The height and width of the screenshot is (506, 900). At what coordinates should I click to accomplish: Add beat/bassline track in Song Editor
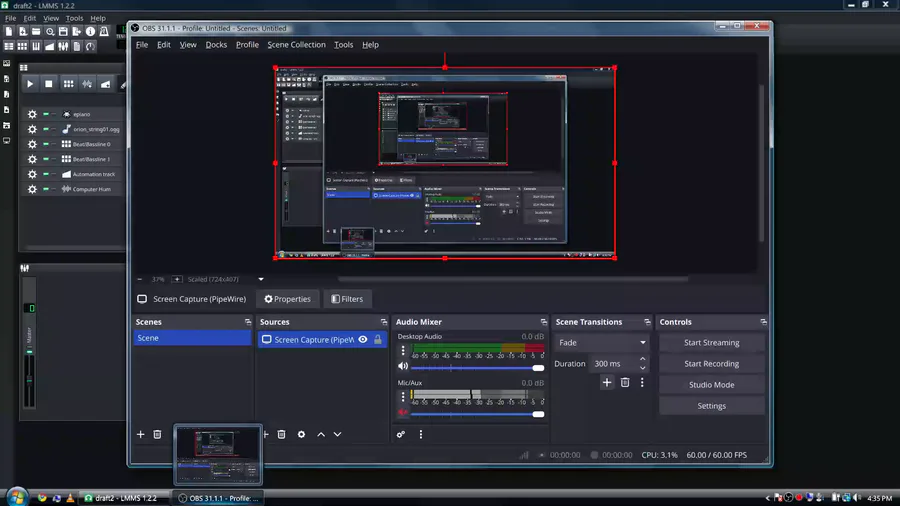pyautogui.click(x=68, y=84)
